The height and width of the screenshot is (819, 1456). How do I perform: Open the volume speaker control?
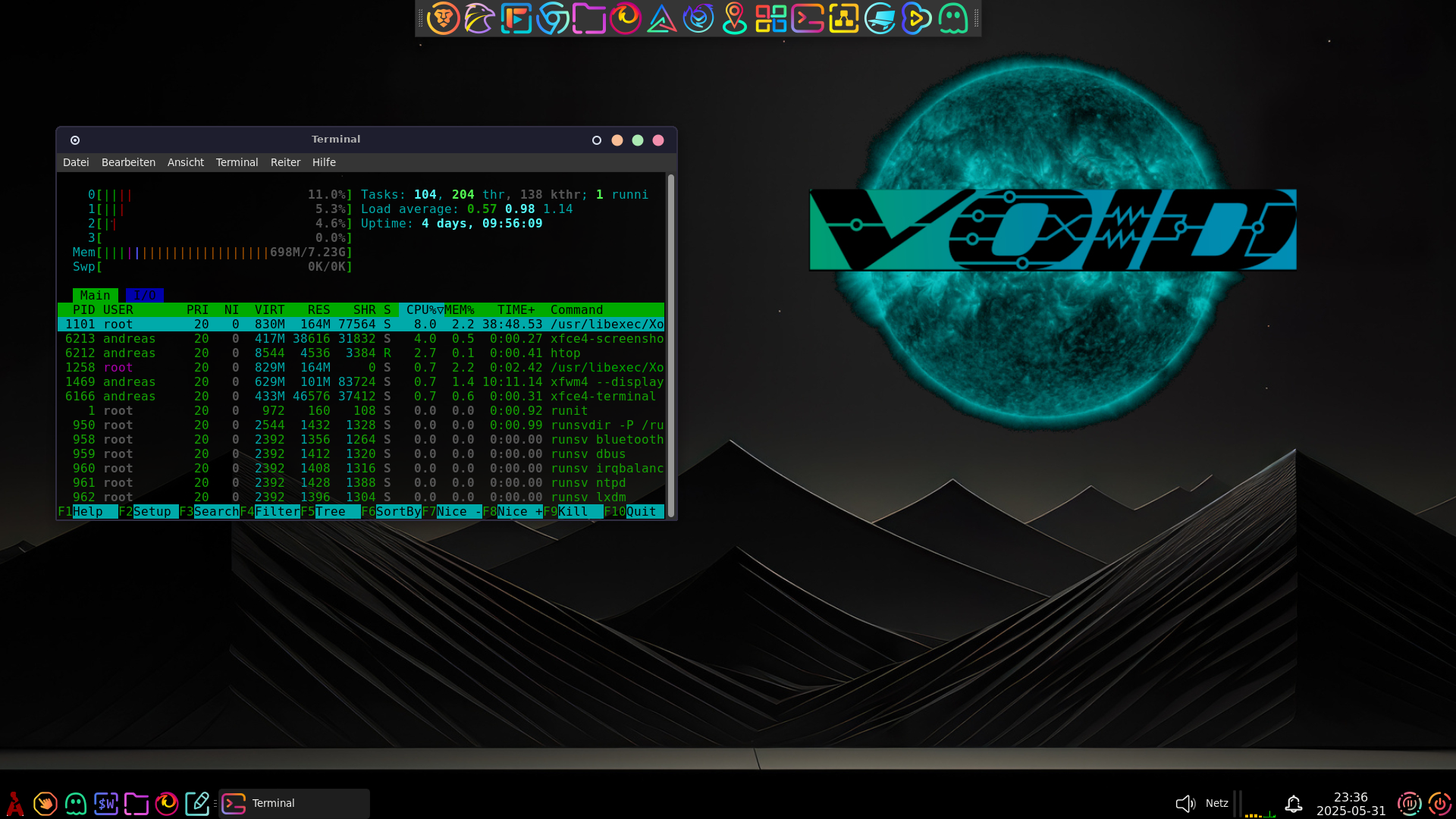(1185, 803)
